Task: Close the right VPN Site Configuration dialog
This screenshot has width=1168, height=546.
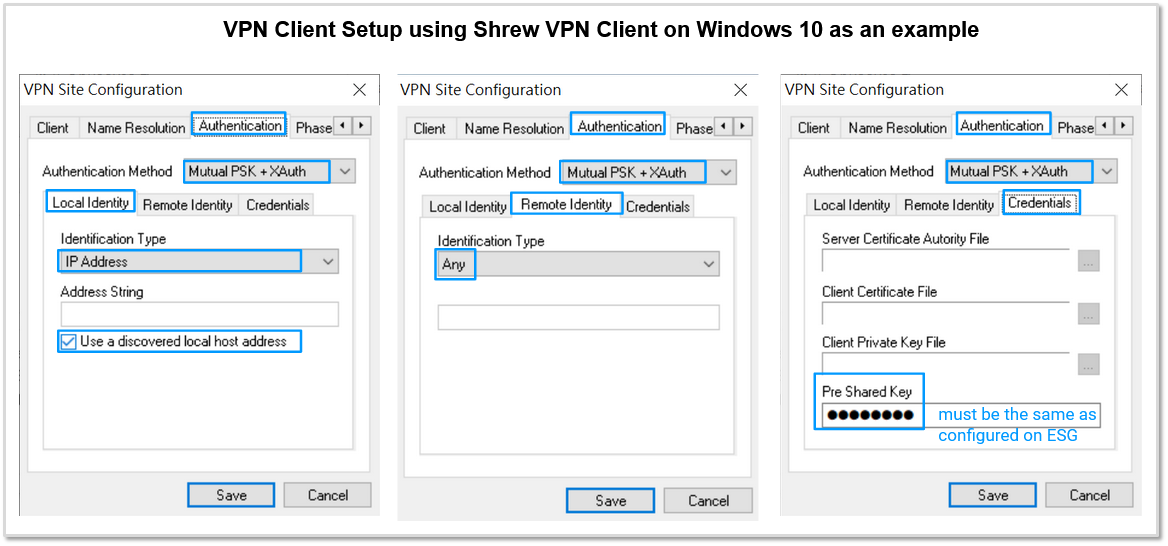Action: 1121,90
